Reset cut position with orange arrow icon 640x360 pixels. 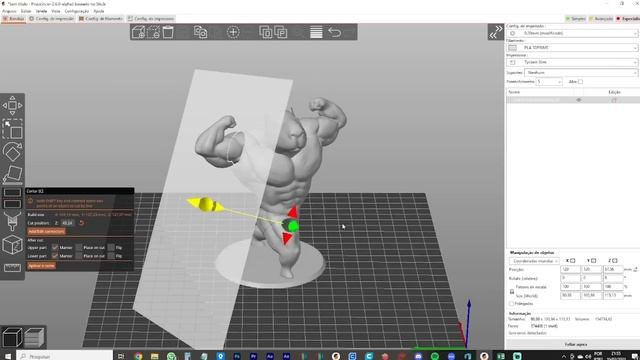[x=82, y=223]
